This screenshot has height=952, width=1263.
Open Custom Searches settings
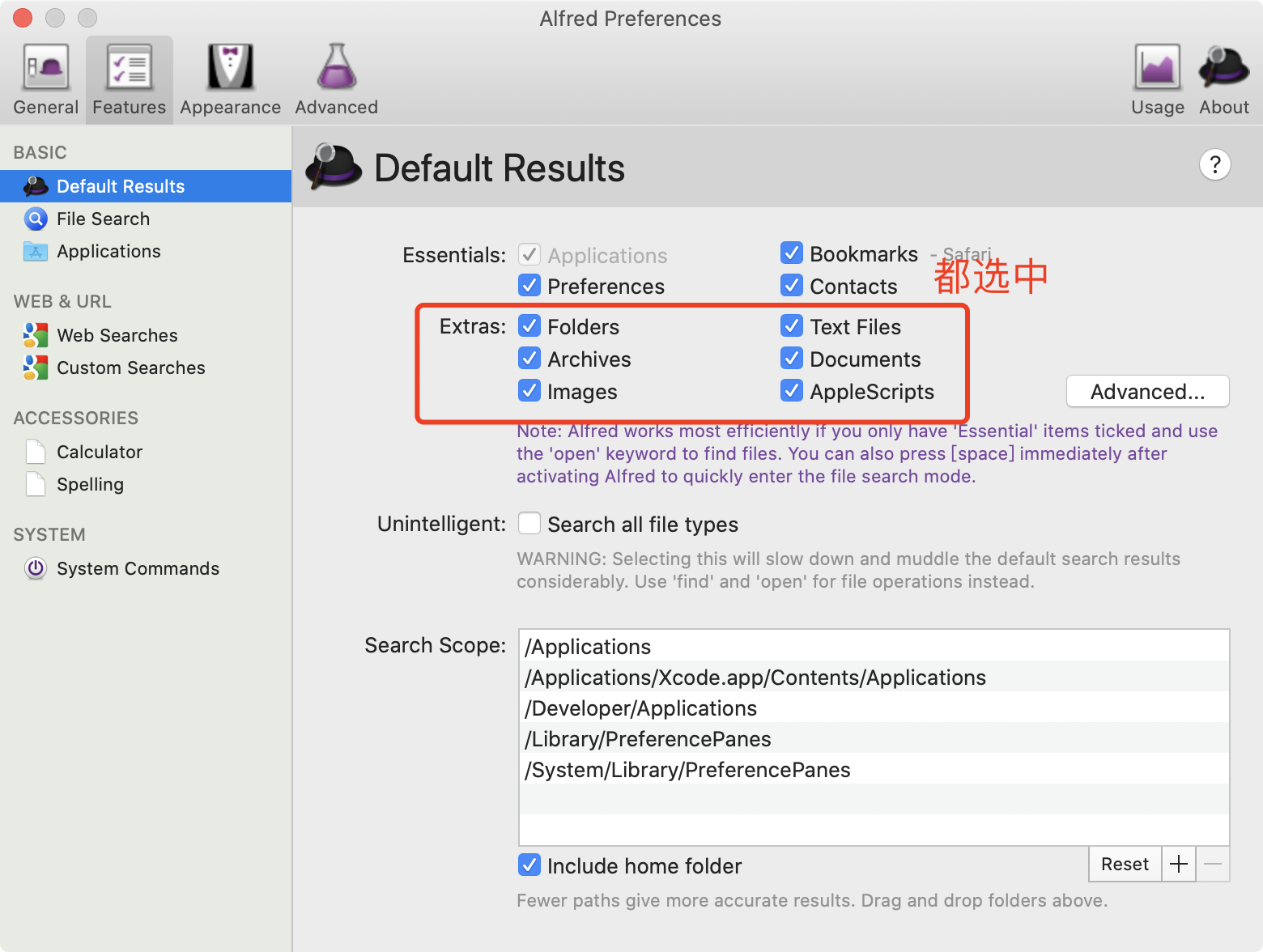(146, 368)
